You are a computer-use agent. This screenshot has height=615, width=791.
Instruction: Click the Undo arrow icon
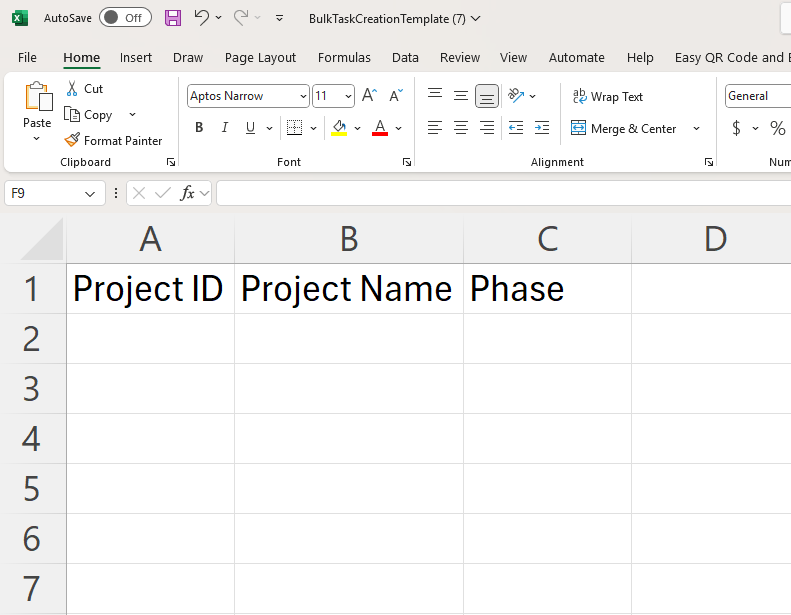(x=202, y=18)
